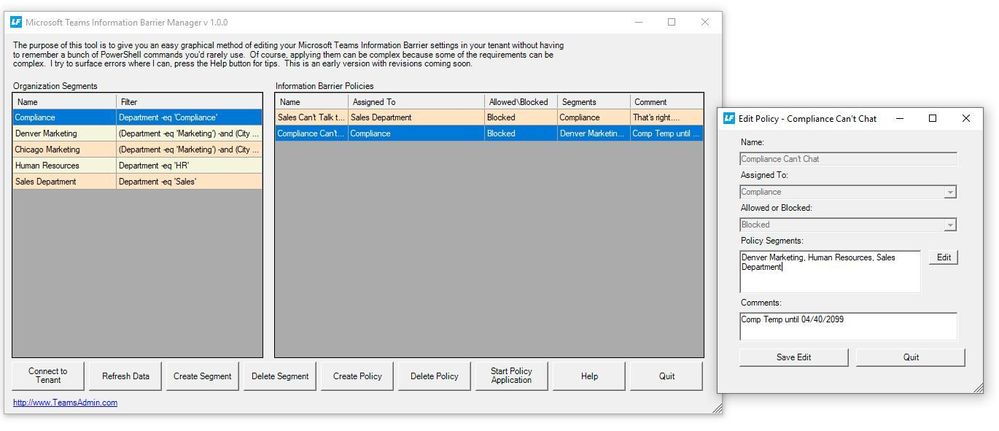Select the Sales Can't Talk policy row
This screenshot has width=999, height=431.
click(x=489, y=117)
